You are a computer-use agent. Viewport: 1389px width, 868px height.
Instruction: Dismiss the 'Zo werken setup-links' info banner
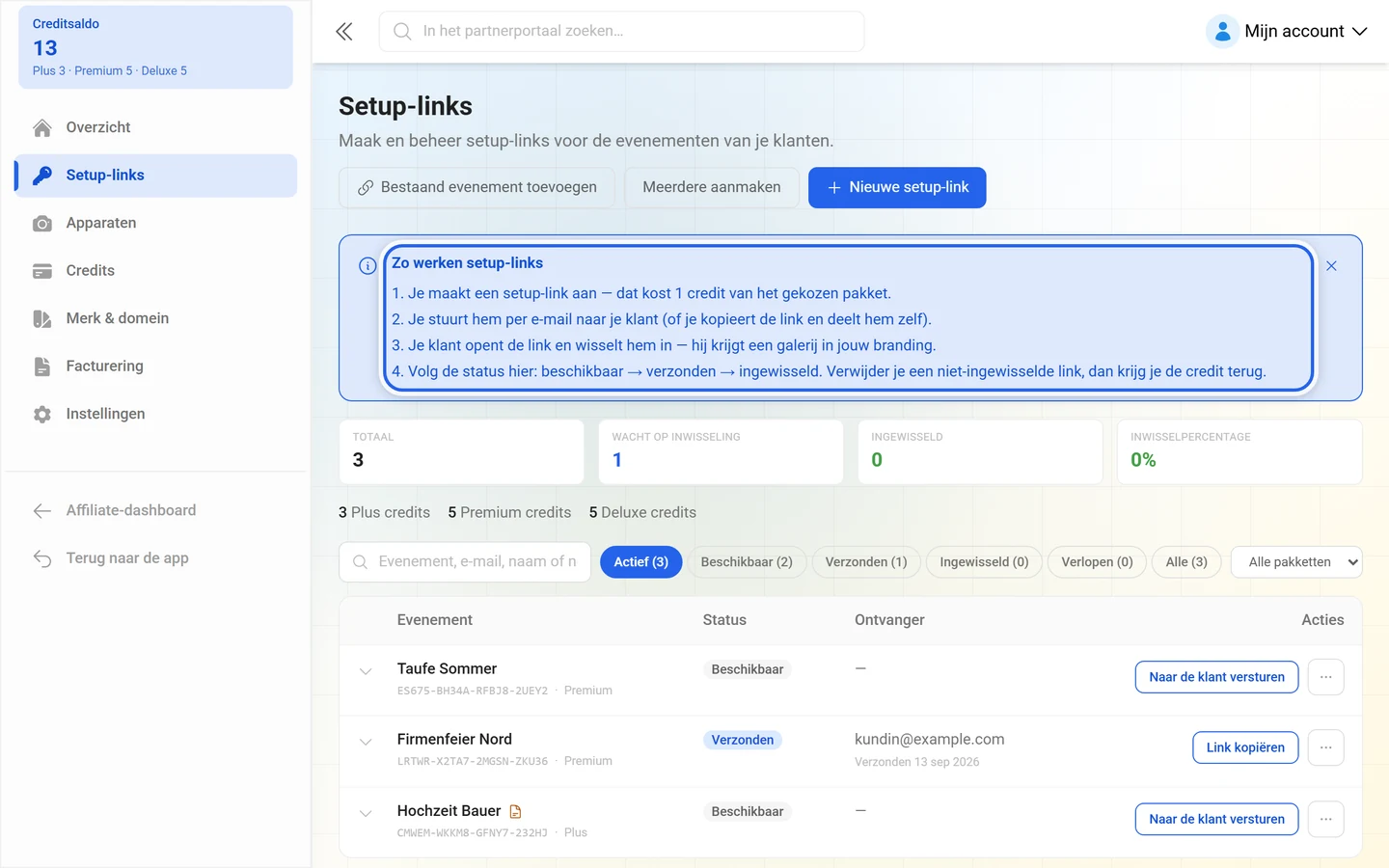(x=1331, y=266)
